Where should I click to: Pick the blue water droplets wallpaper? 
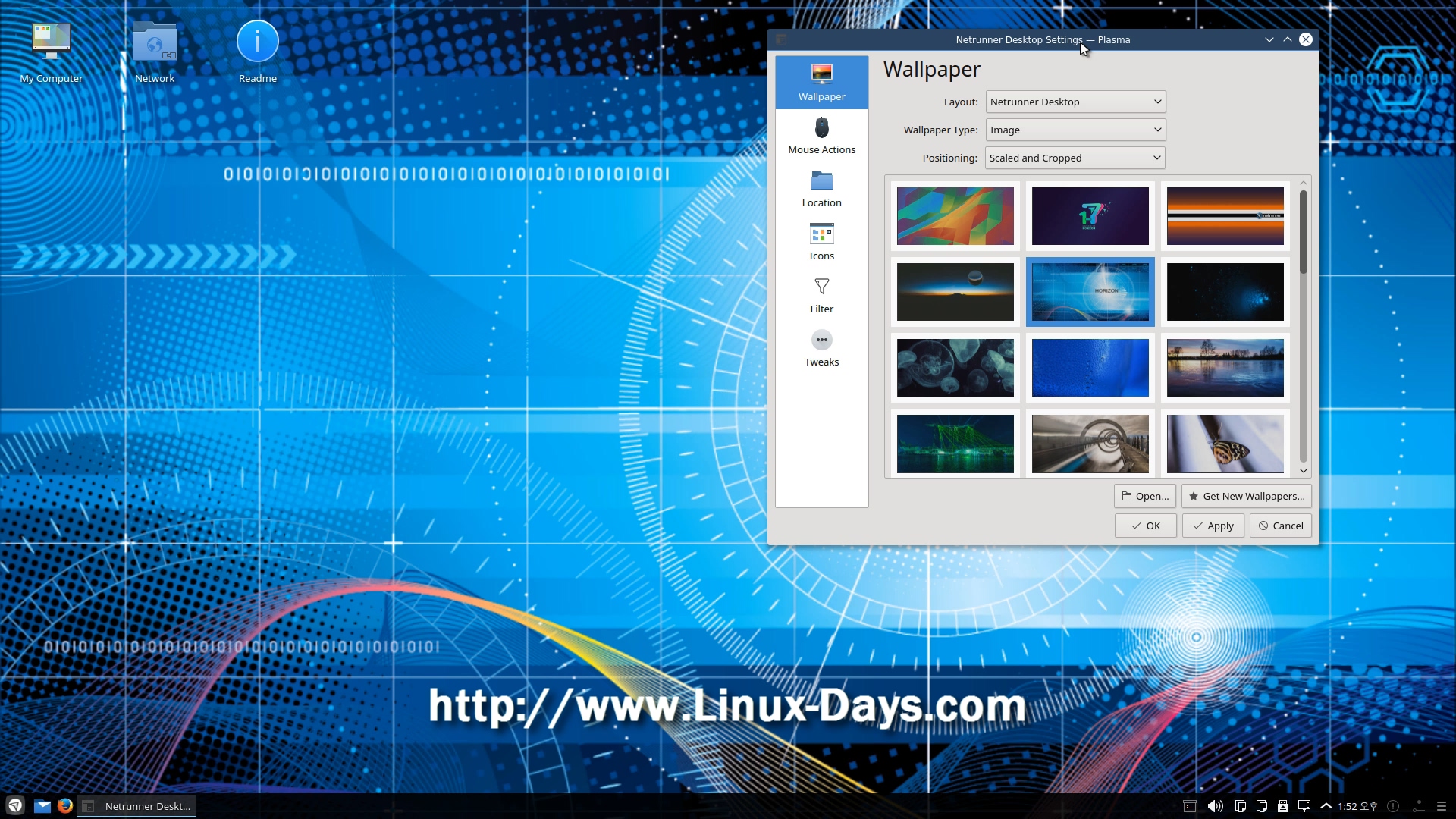[1090, 368]
